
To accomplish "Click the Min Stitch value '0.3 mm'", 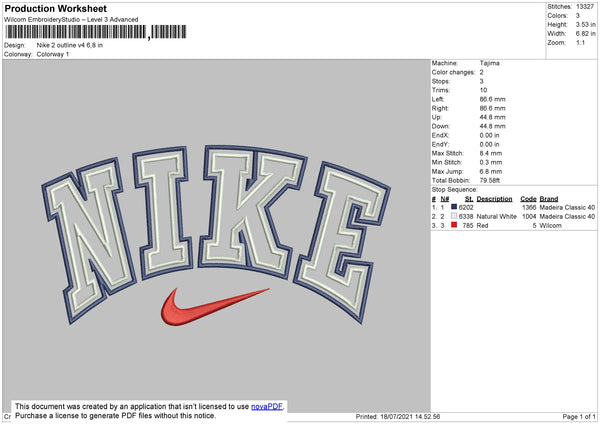I will tap(491, 162).
